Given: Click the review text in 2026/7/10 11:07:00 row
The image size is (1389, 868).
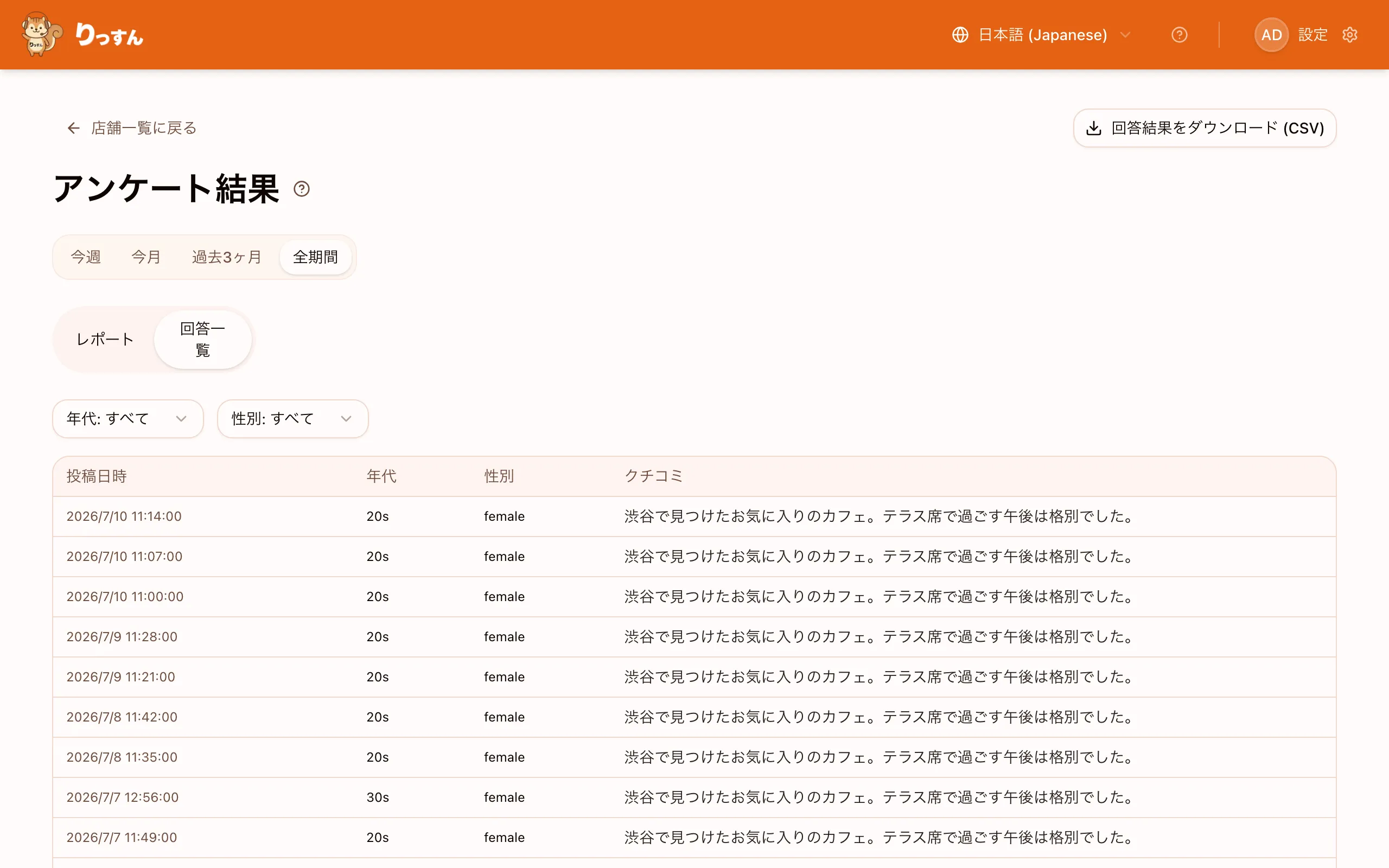Looking at the screenshot, I should tap(880, 556).
